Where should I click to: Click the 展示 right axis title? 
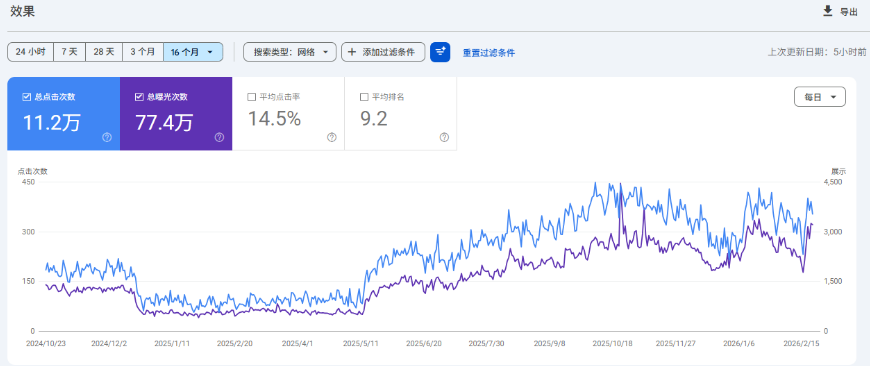pyautogui.click(x=838, y=171)
